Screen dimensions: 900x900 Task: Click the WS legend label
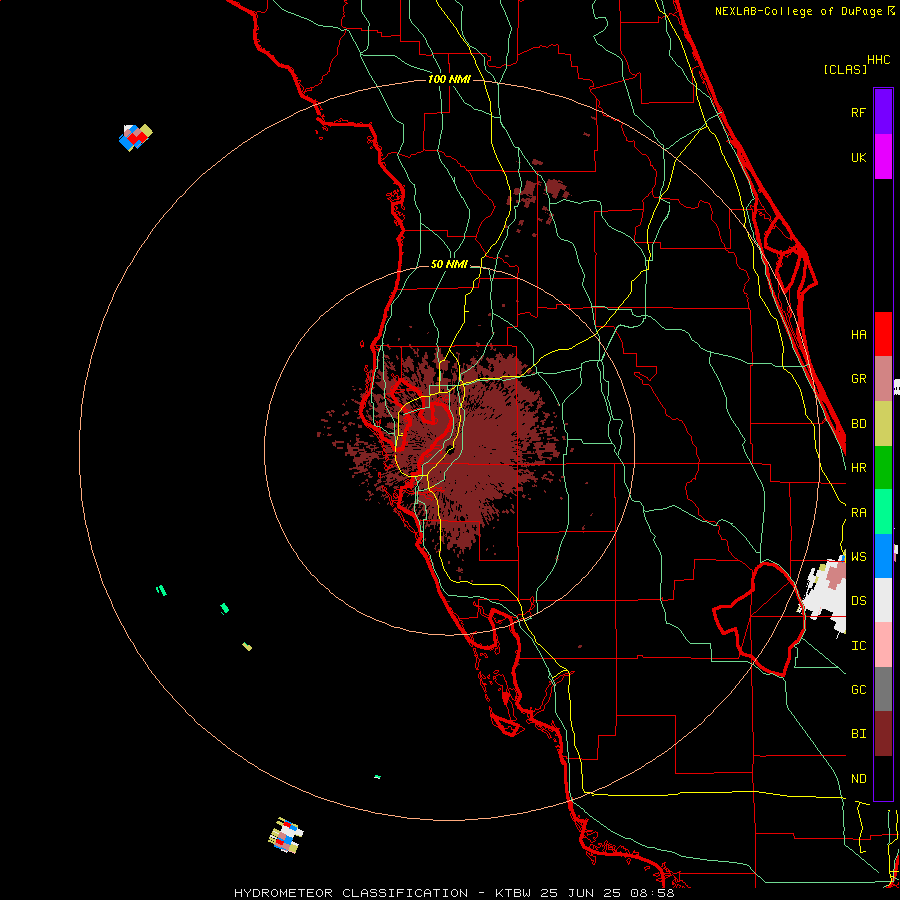point(858,557)
